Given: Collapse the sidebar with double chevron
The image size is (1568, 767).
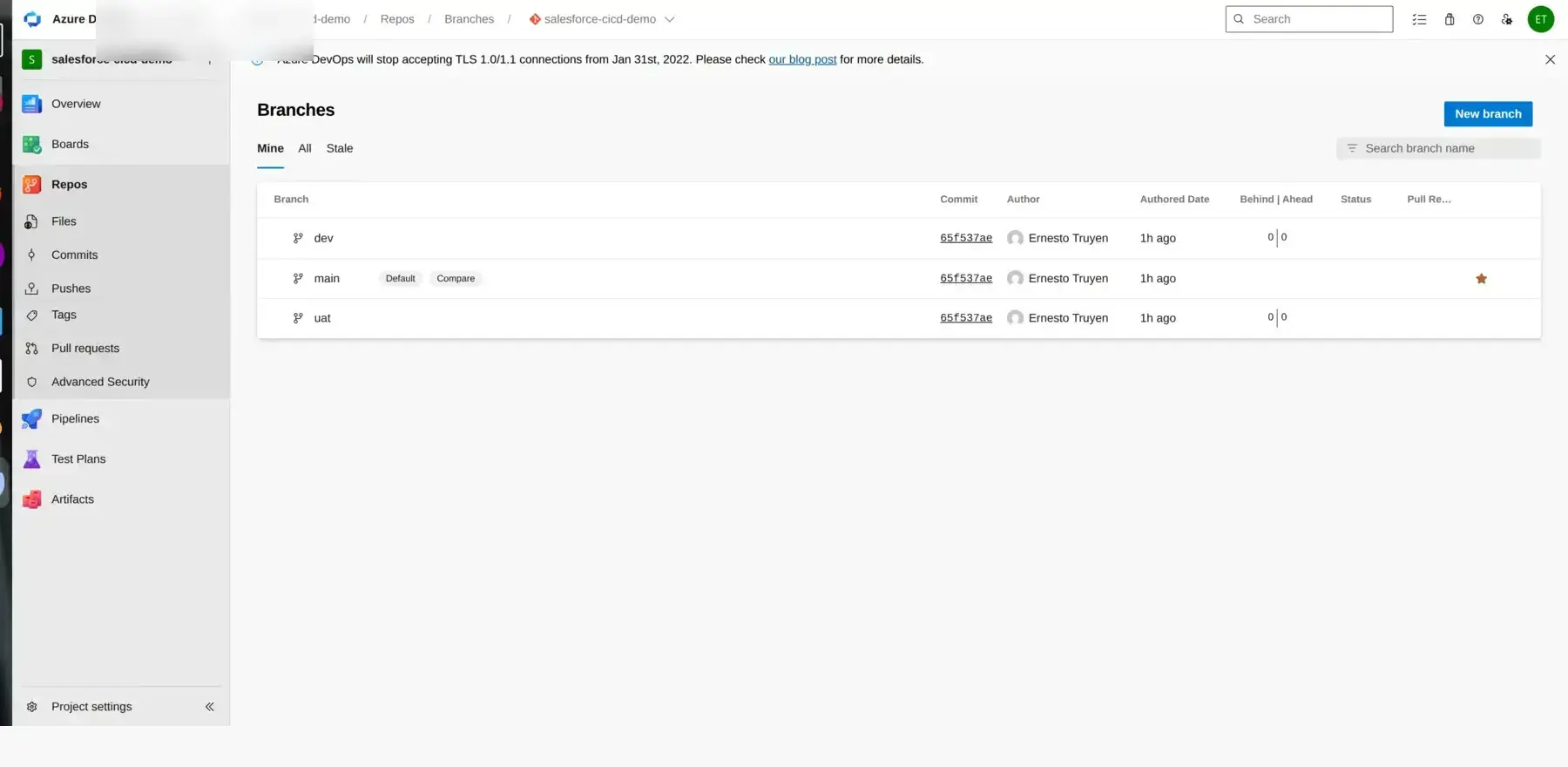Looking at the screenshot, I should coord(209,707).
